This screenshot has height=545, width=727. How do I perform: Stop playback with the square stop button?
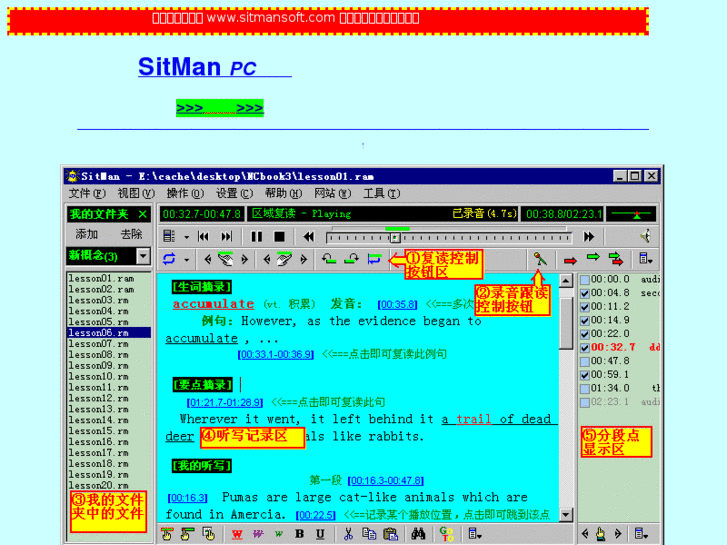click(279, 237)
